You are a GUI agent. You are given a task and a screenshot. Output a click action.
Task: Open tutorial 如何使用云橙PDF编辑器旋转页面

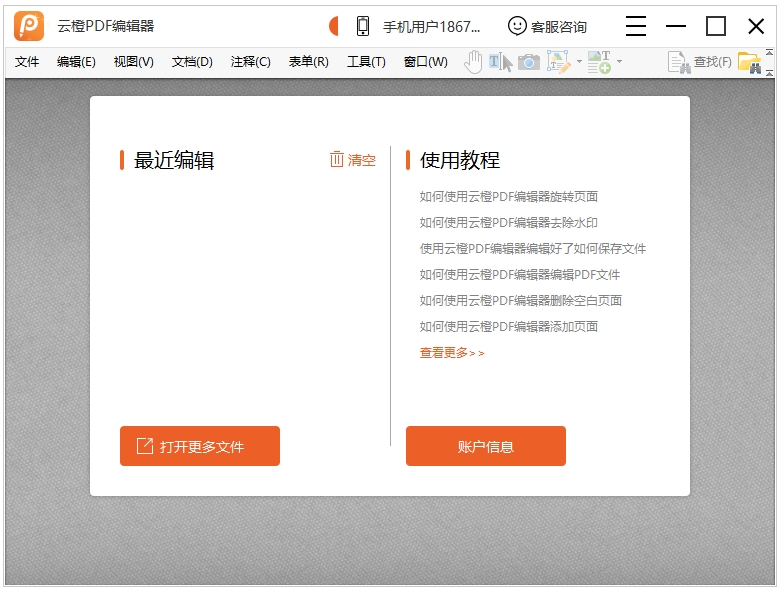click(x=508, y=196)
